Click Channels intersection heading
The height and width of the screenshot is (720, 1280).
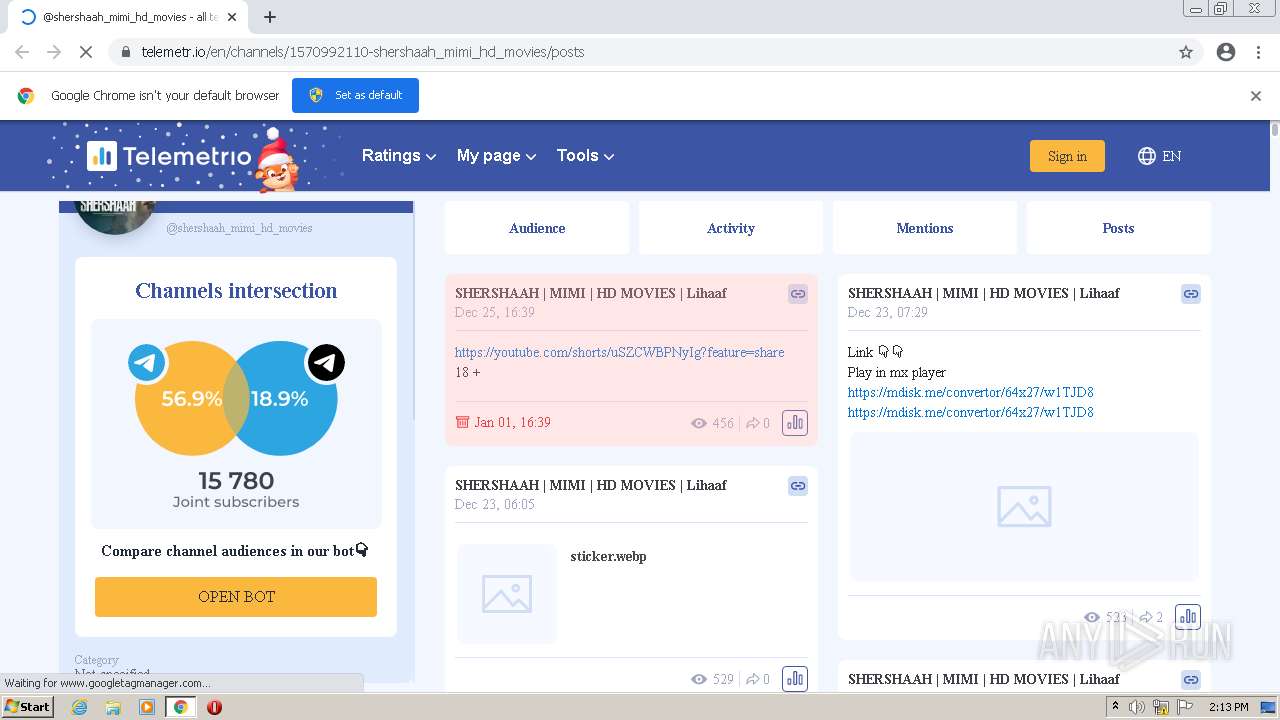pos(236,291)
